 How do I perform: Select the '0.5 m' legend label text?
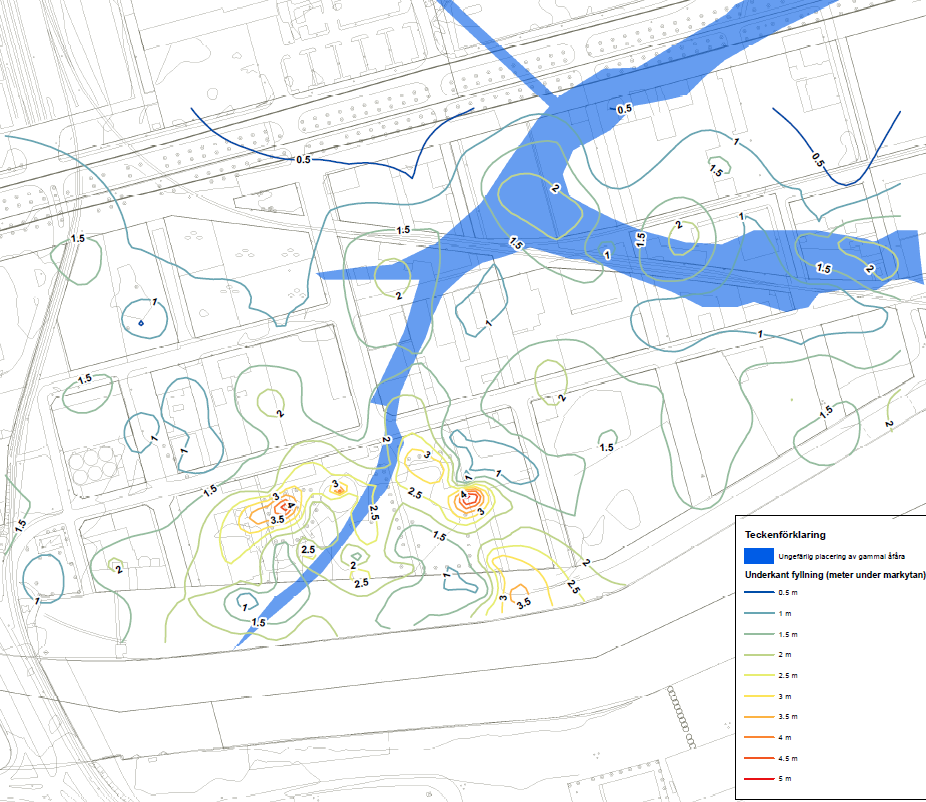(788, 592)
